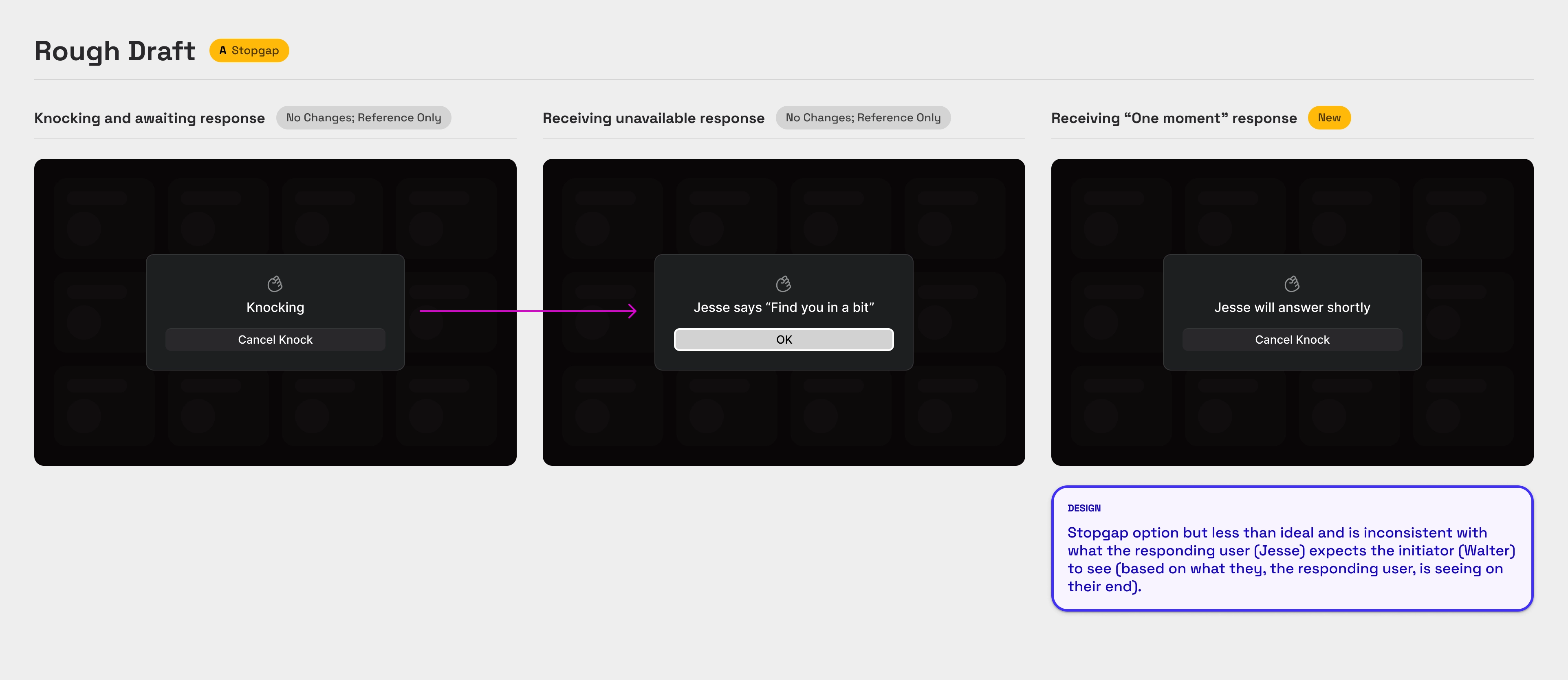Click the yellow New badge
The width and height of the screenshot is (1568, 680).
[x=1329, y=117]
